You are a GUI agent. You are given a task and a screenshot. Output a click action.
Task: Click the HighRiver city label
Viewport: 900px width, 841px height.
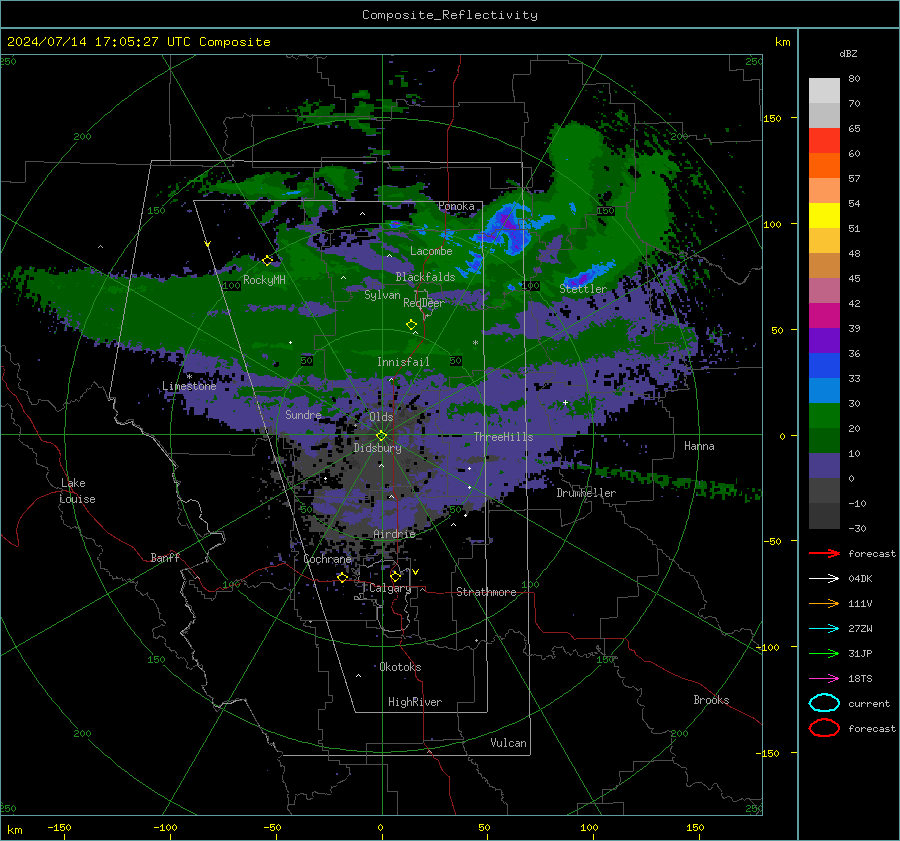coord(415,702)
